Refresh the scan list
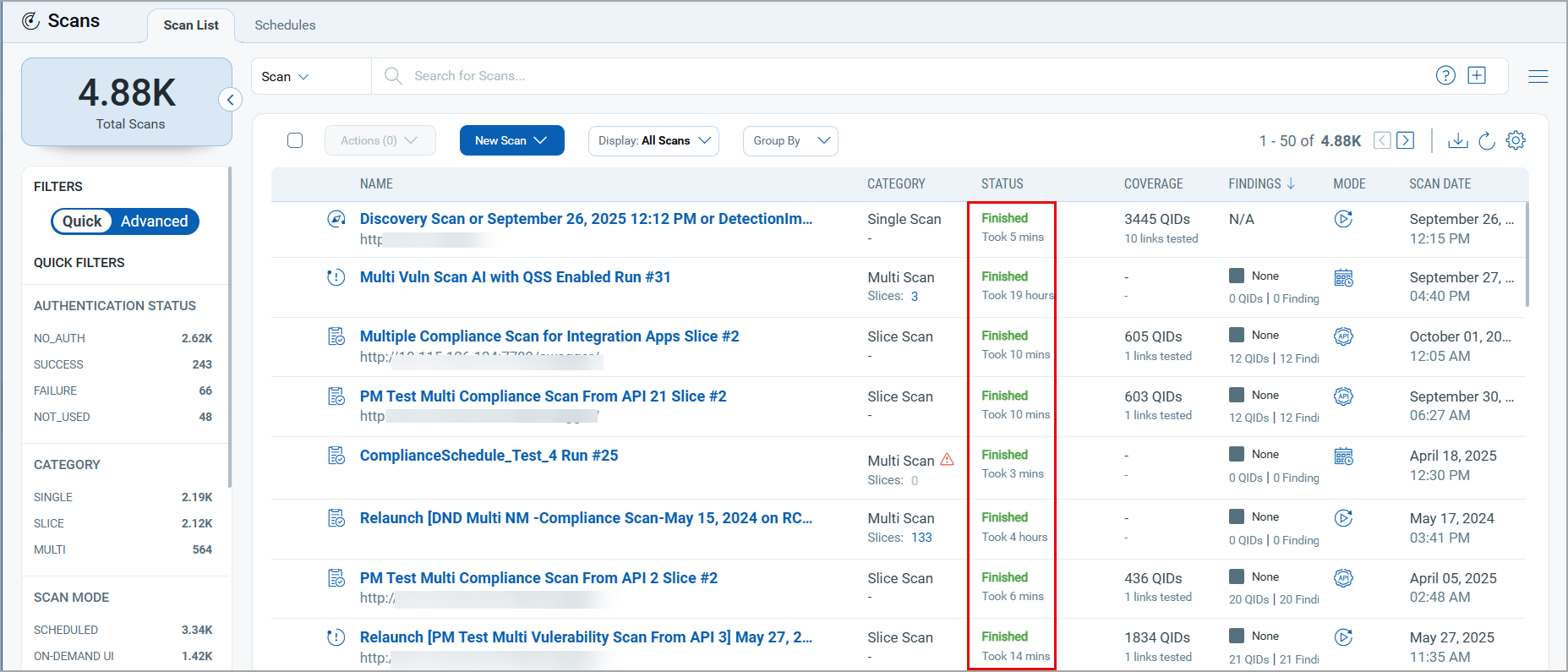The image size is (1568, 672). click(1487, 140)
